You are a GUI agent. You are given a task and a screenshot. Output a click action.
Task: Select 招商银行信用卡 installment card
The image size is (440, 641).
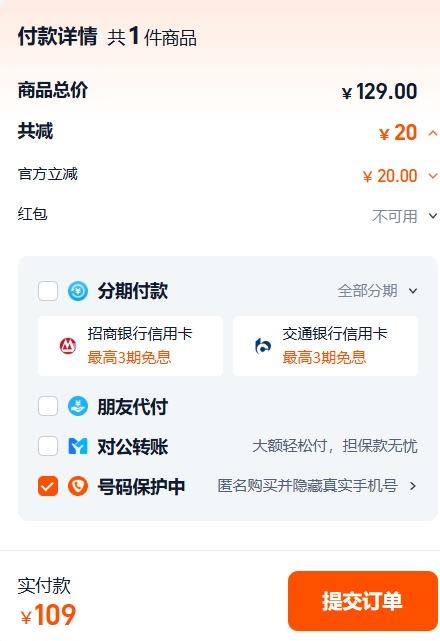coord(130,346)
